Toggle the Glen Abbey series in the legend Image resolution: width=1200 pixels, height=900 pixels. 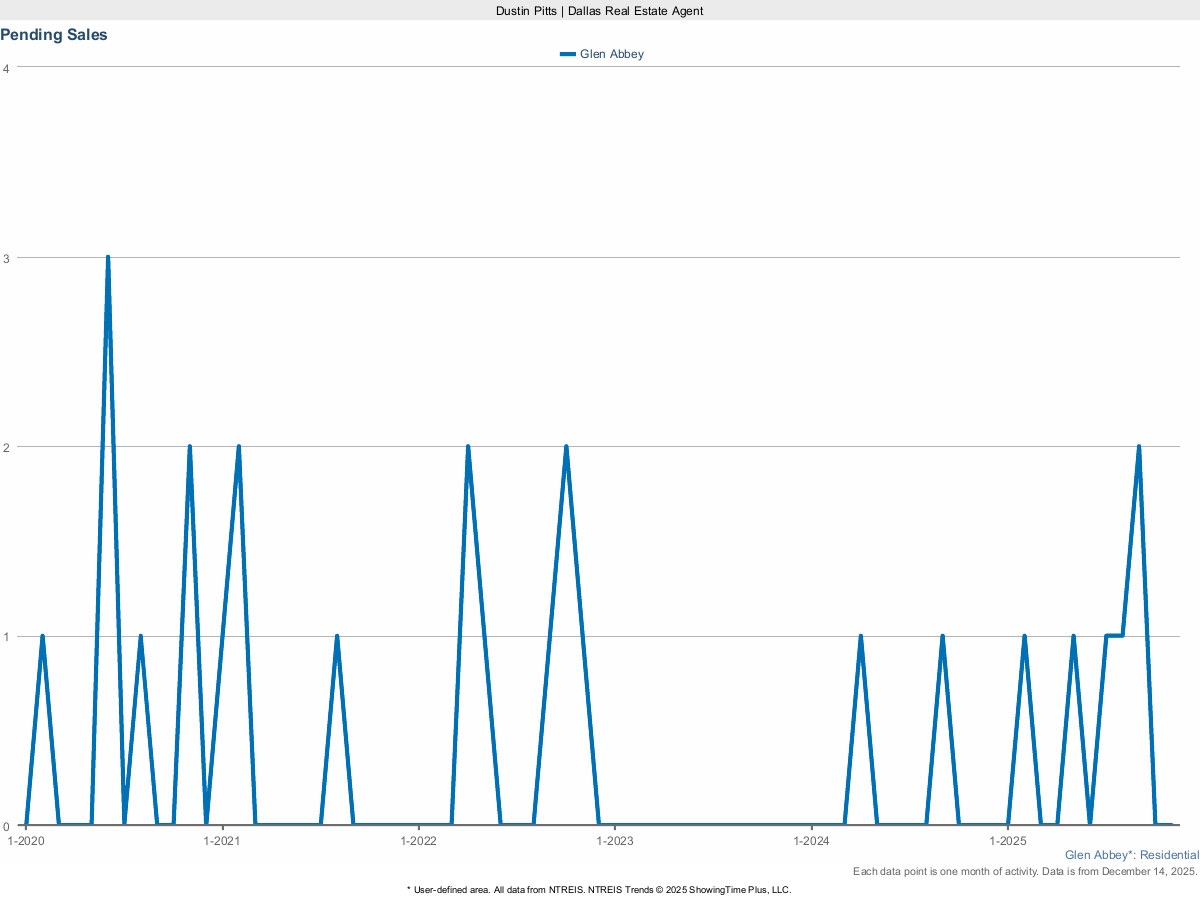pyautogui.click(x=612, y=54)
